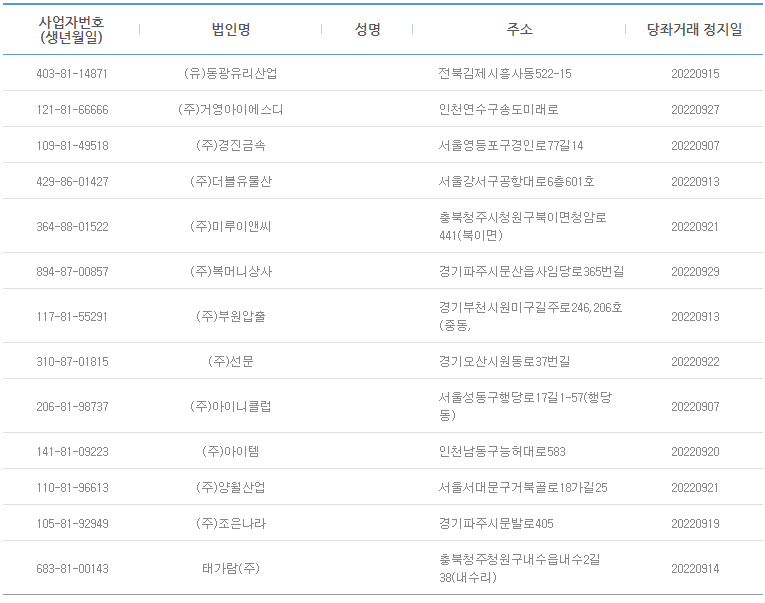Select business number 894-87-00857

click(x=72, y=272)
